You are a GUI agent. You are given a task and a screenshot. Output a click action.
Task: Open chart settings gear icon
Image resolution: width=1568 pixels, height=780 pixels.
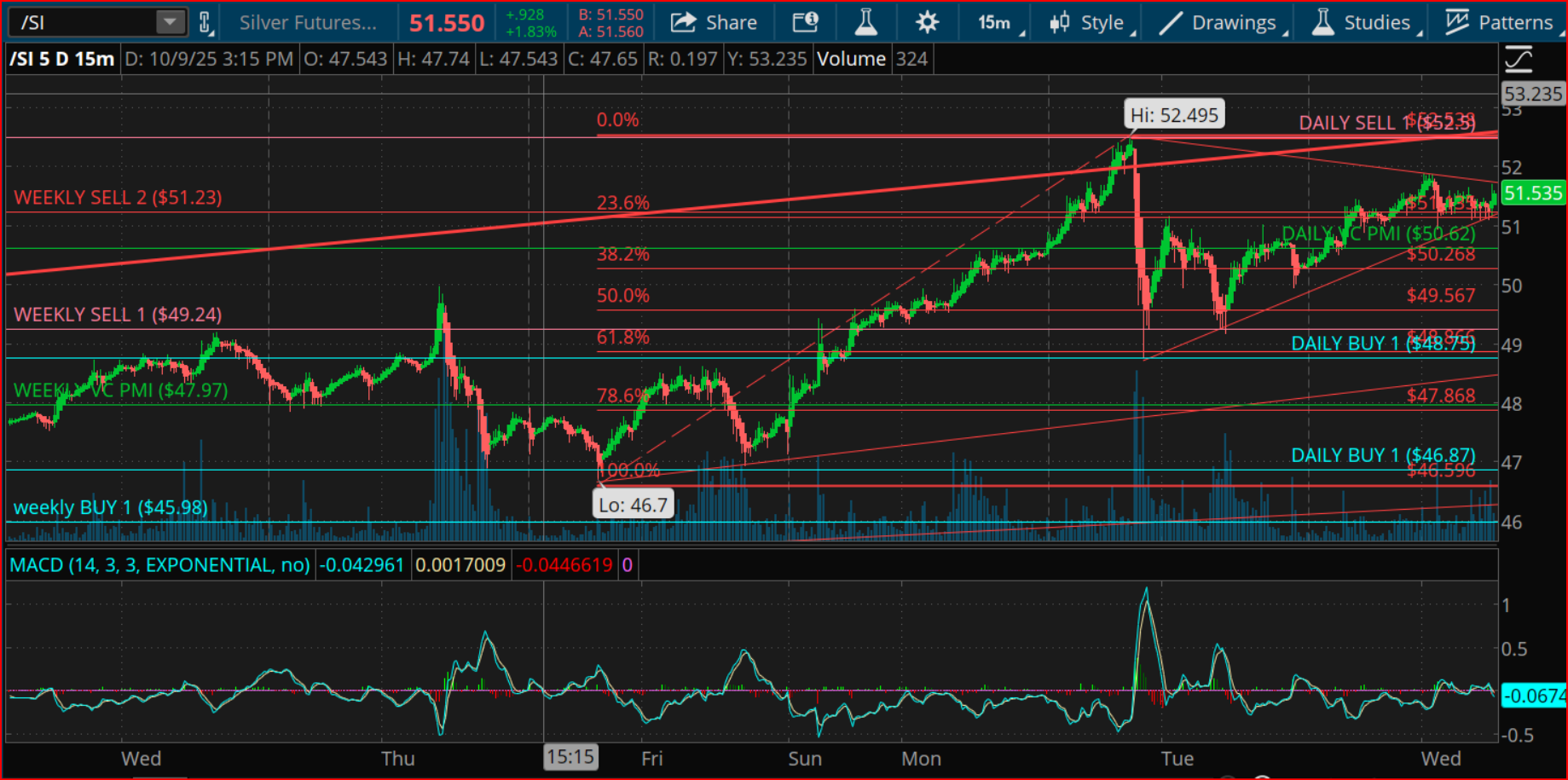[927, 22]
